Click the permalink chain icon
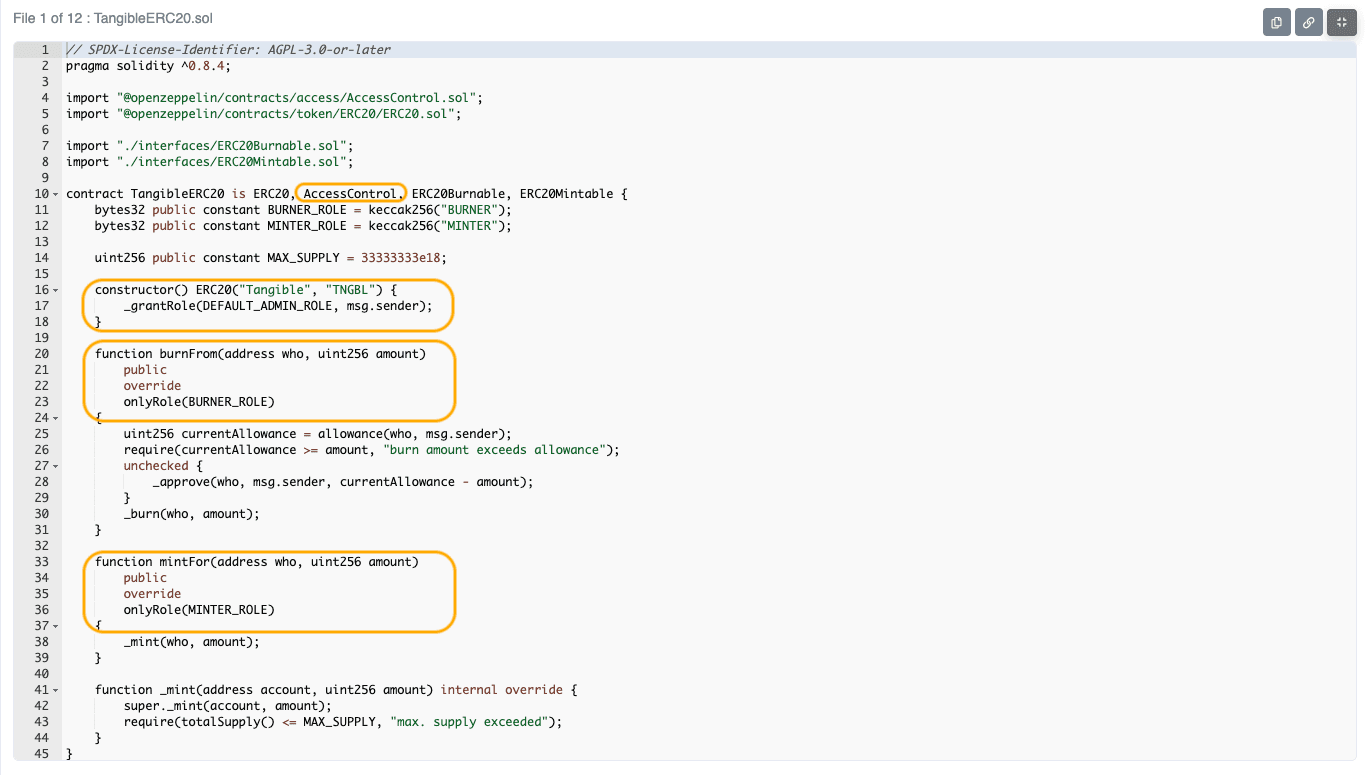This screenshot has height=775, width=1365. pyautogui.click(x=1308, y=22)
